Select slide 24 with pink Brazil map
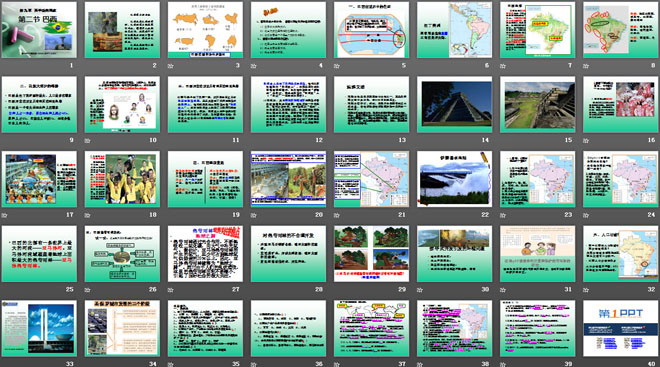Viewport: 660px width, 367px height. coord(621,179)
